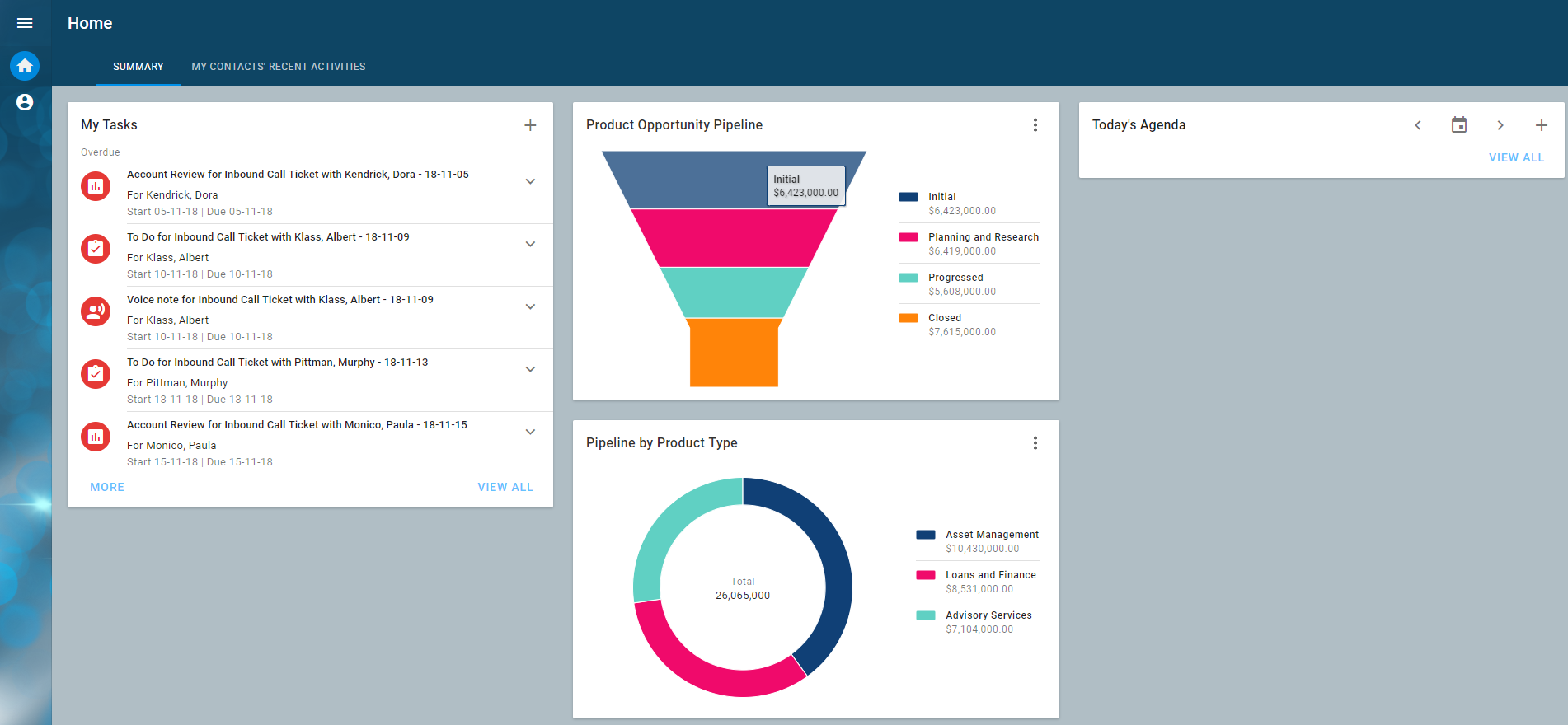Add a new task in My Tasks
Viewport: 1568px width, 725px height.
coord(530,125)
